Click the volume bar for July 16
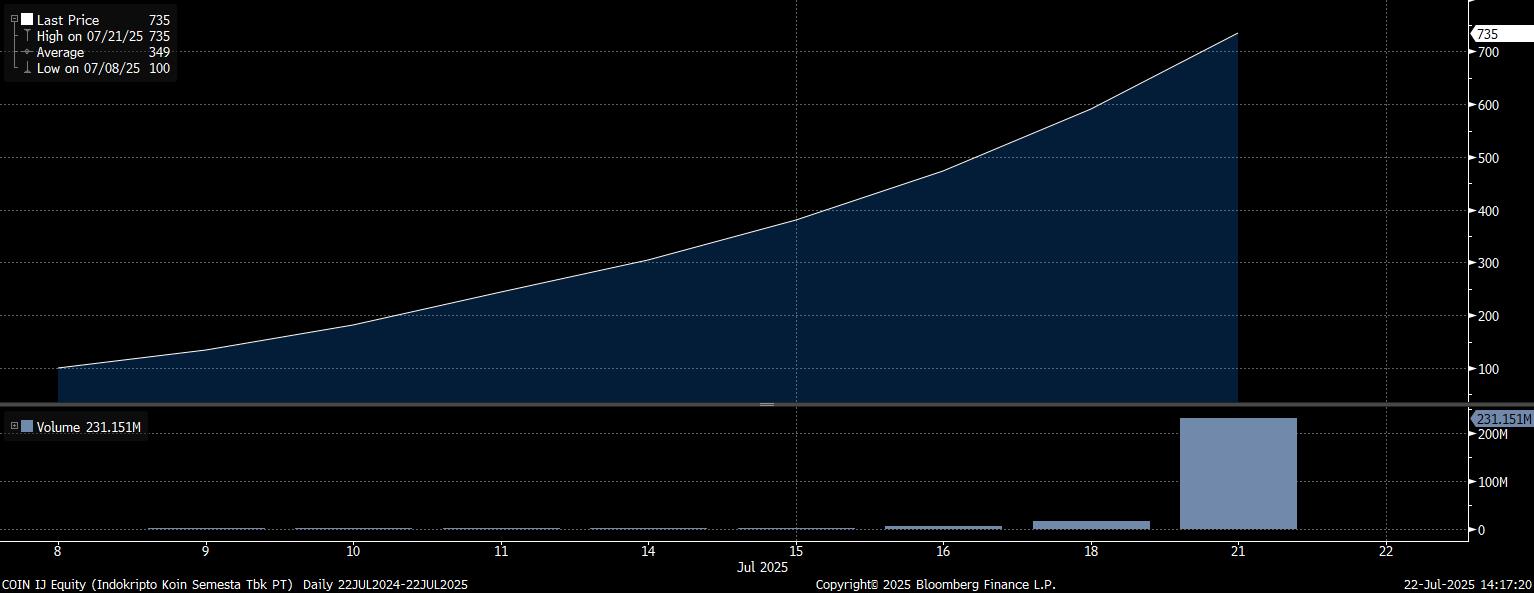 pos(943,527)
